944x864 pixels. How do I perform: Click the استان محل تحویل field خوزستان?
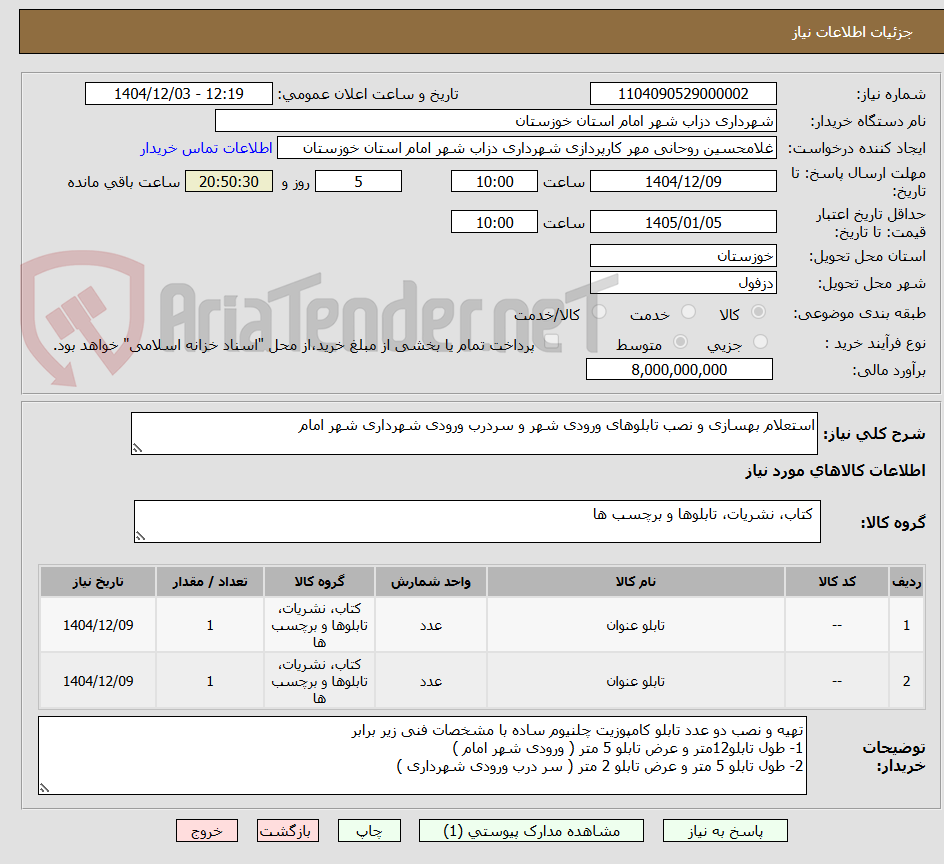tap(683, 256)
